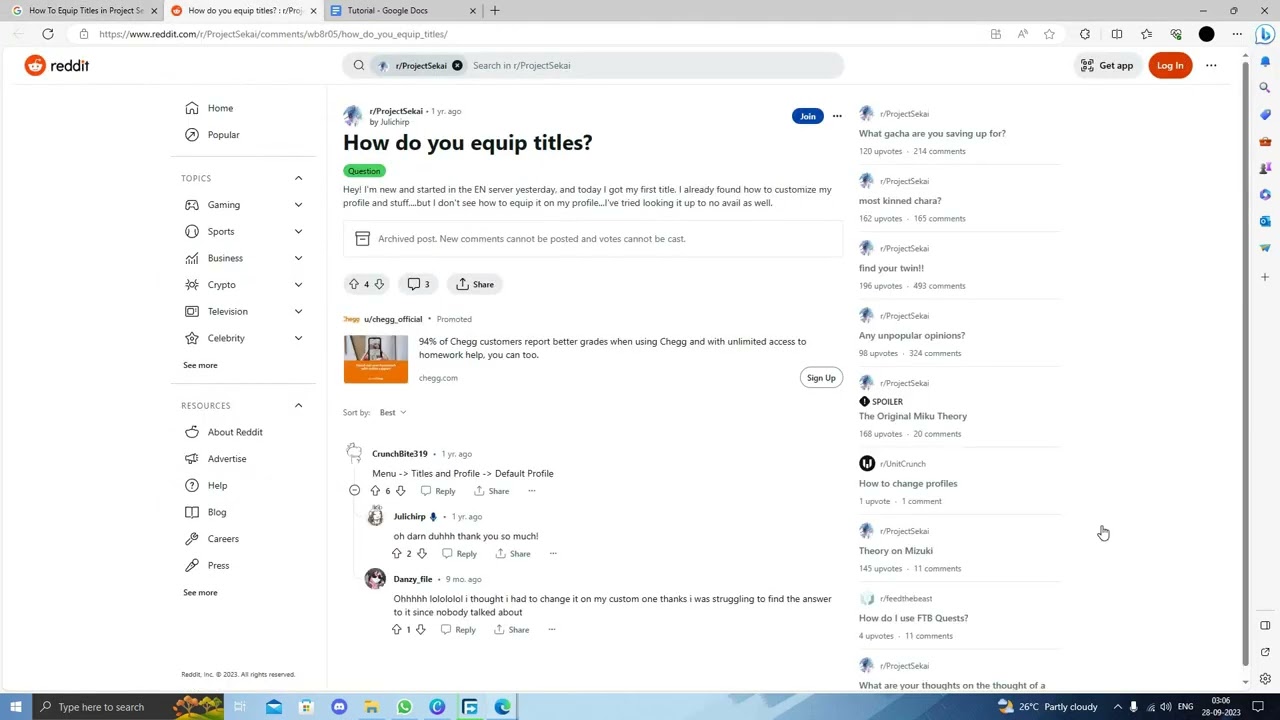Click See more under Resources
The image size is (1280, 720).
pos(200,592)
